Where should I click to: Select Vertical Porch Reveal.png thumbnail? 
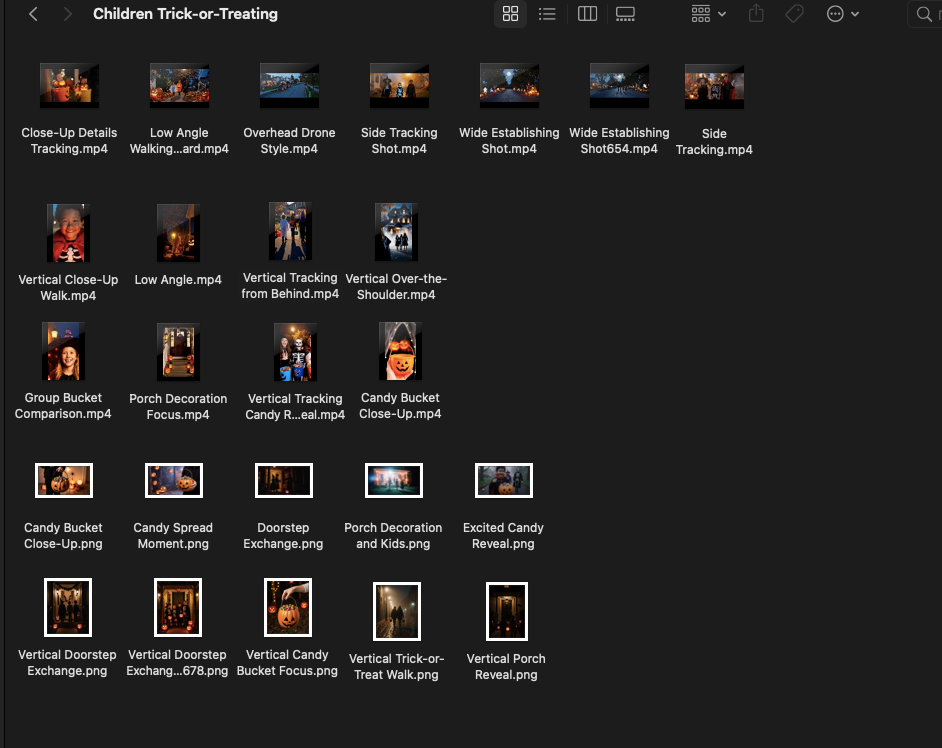tap(506, 612)
